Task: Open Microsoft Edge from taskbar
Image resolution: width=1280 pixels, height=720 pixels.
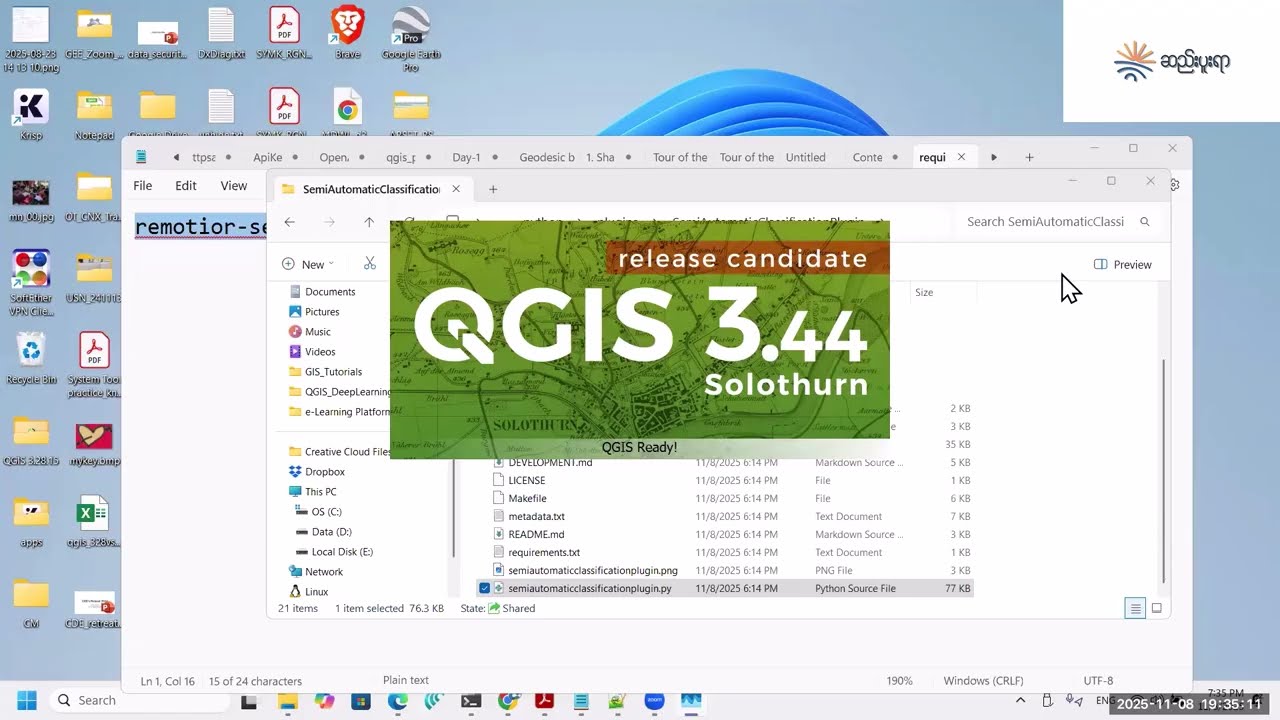Action: coord(398,701)
